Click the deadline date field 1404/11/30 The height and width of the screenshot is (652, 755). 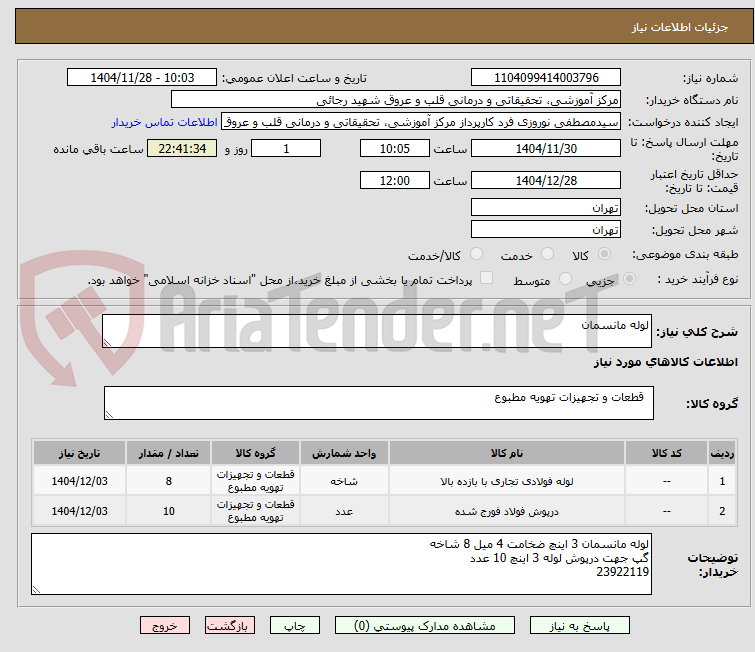click(546, 148)
